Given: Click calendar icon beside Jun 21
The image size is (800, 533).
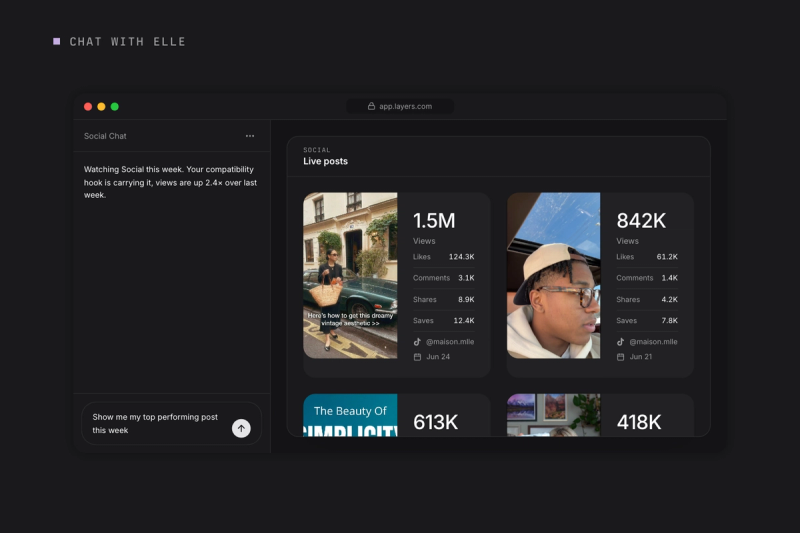Looking at the screenshot, I should tap(620, 357).
